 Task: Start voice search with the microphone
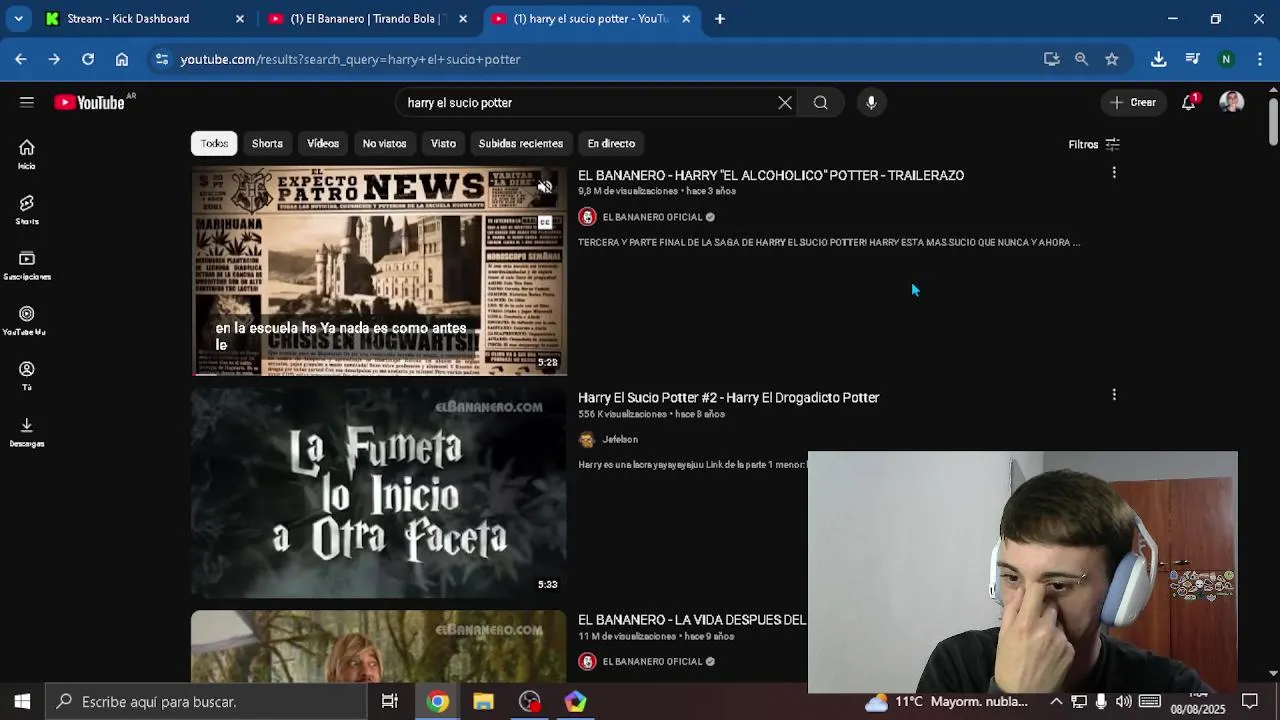pyautogui.click(x=871, y=102)
